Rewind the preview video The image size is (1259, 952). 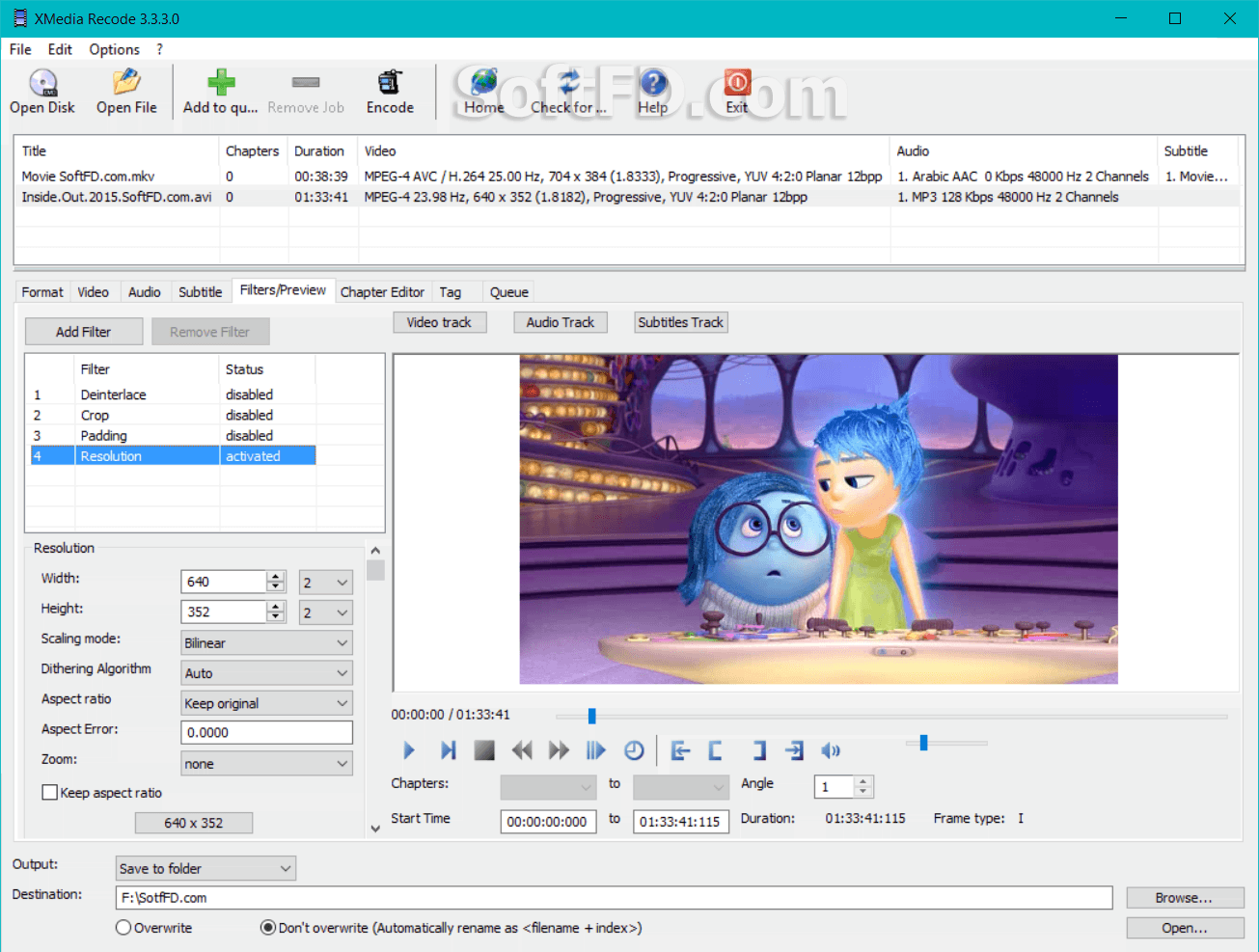coord(522,750)
